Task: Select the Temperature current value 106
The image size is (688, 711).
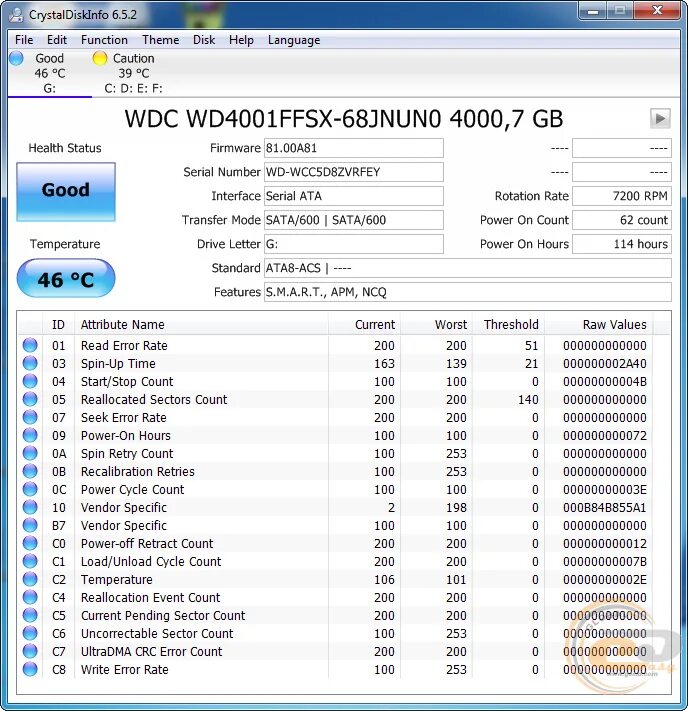Action: coord(384,580)
